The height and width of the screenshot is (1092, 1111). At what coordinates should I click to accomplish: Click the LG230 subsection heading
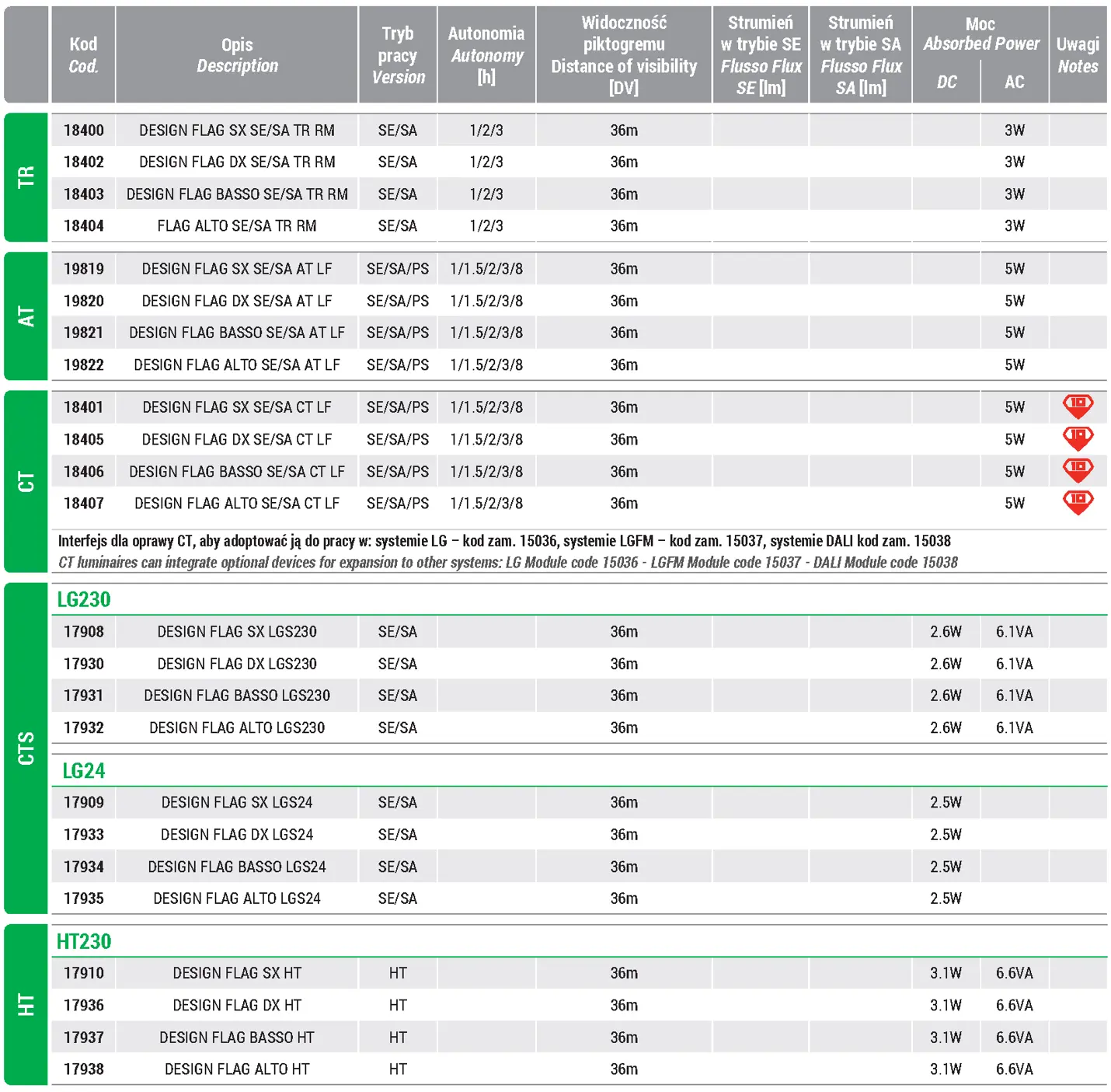click(x=84, y=599)
